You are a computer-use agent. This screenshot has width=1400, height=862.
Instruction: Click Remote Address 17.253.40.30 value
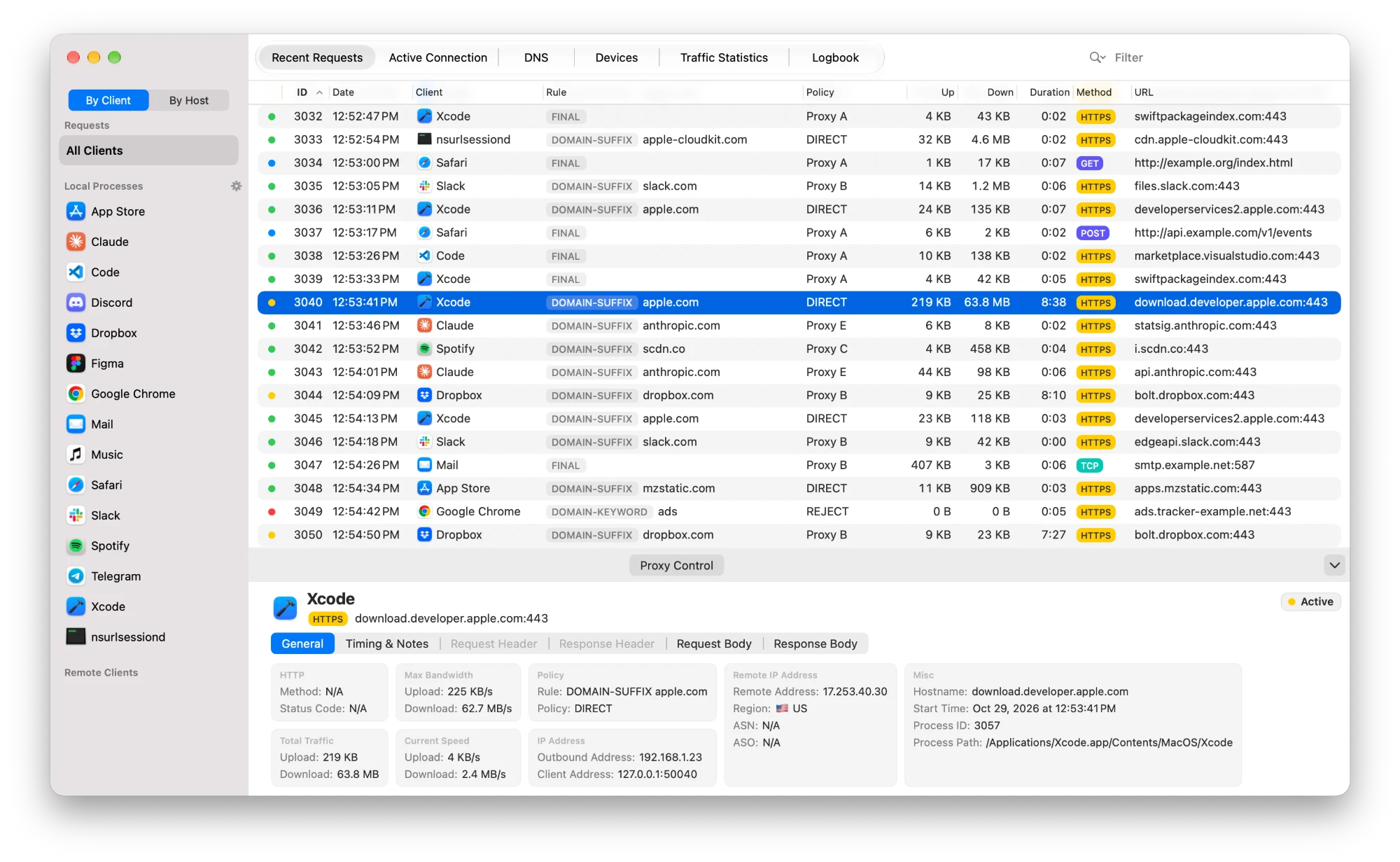(855, 691)
